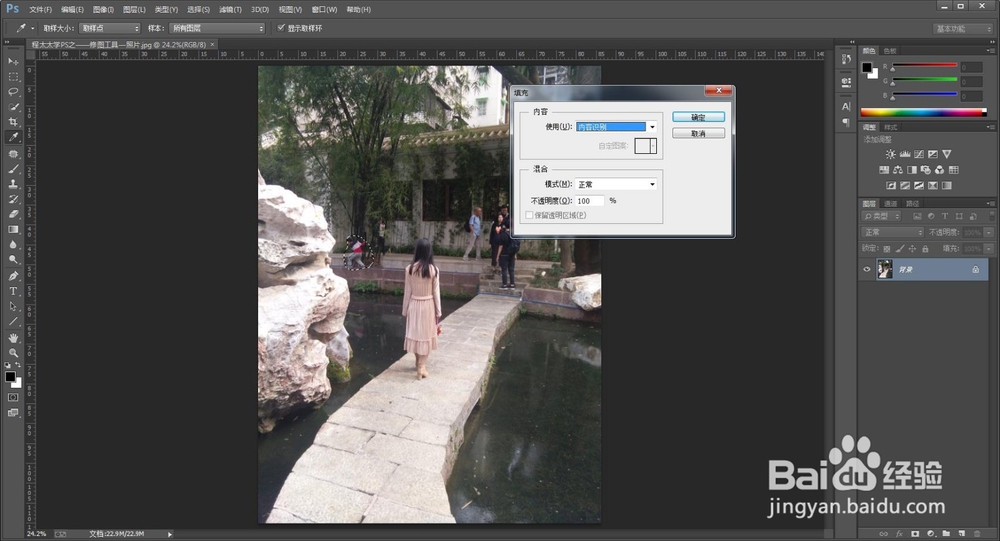
Task: Open the Image menu
Action: click(x=103, y=10)
